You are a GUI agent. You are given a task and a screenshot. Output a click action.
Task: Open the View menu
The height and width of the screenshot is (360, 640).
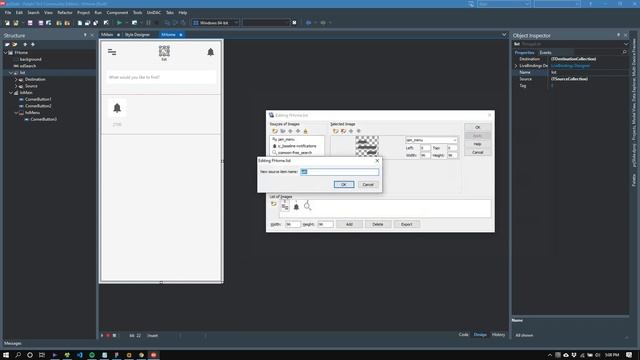click(x=48, y=13)
